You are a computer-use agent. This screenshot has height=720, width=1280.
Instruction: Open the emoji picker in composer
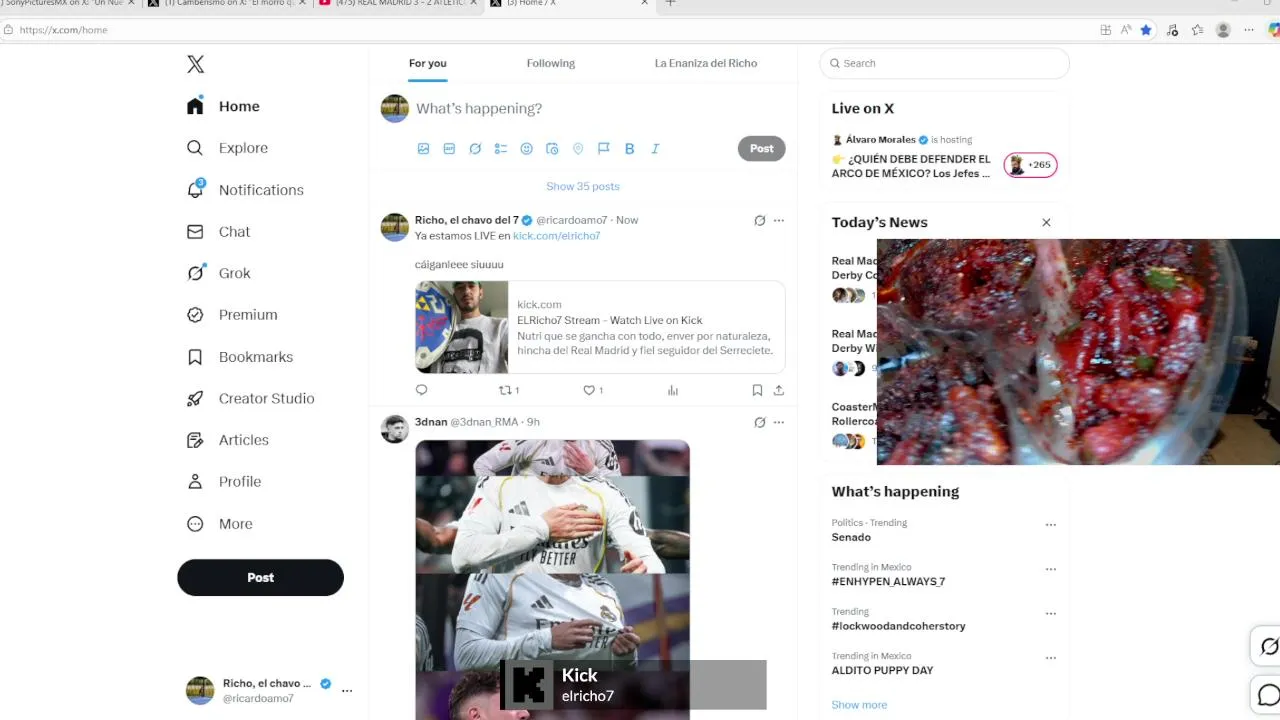click(526, 149)
